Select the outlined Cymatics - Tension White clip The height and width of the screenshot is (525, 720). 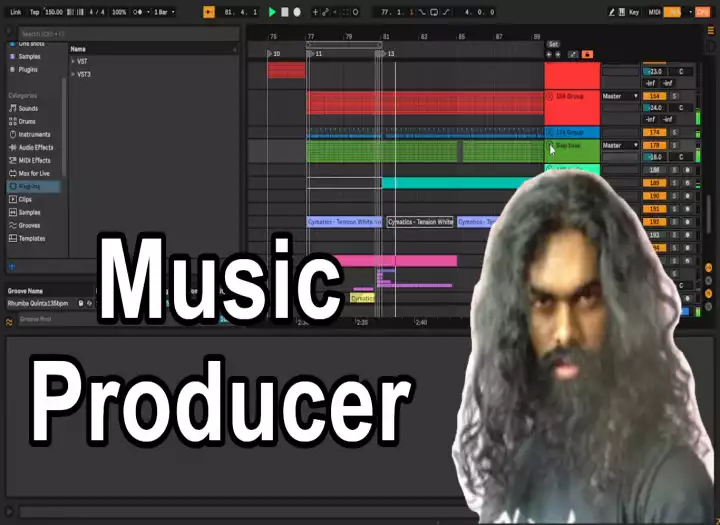pyautogui.click(x=420, y=222)
